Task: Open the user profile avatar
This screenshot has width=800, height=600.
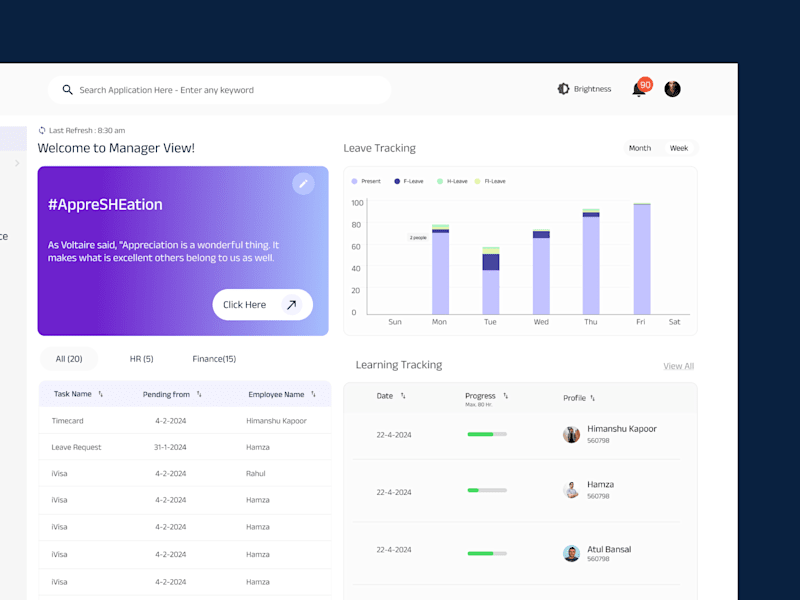Action: tap(672, 89)
